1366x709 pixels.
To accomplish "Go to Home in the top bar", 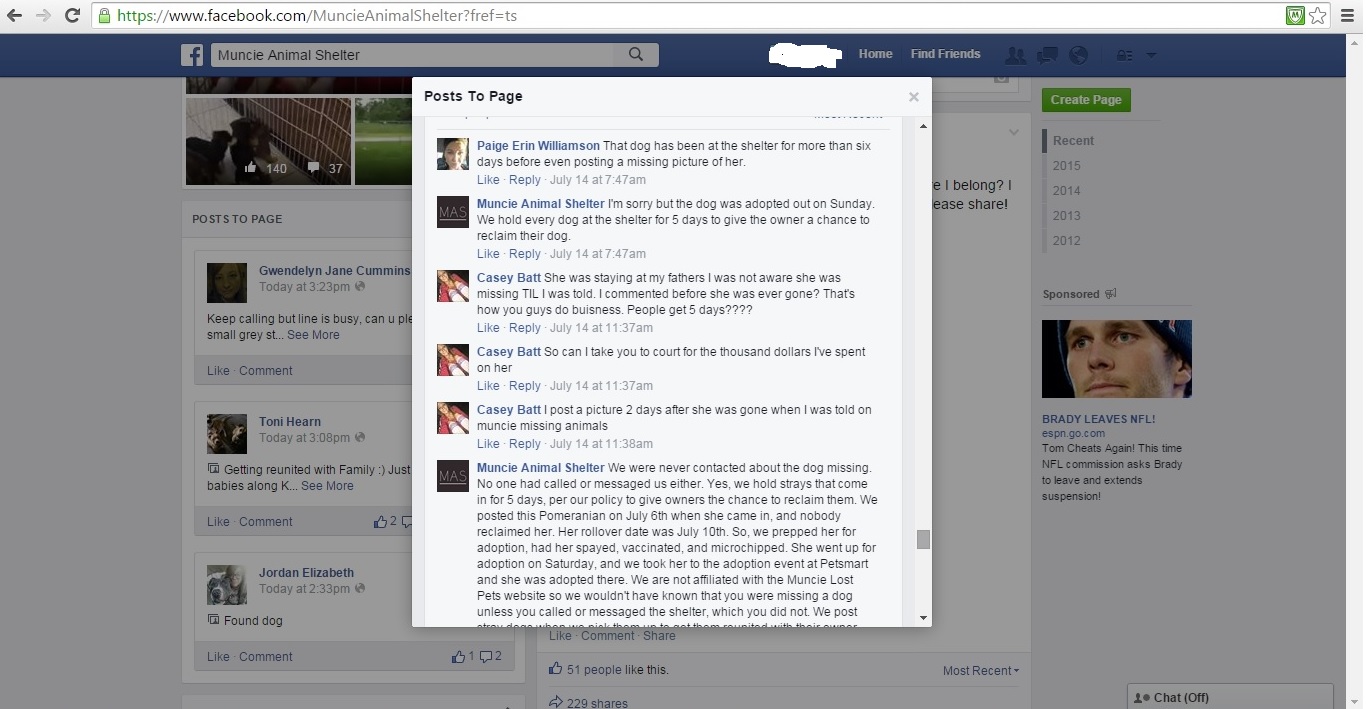I will click(x=875, y=54).
